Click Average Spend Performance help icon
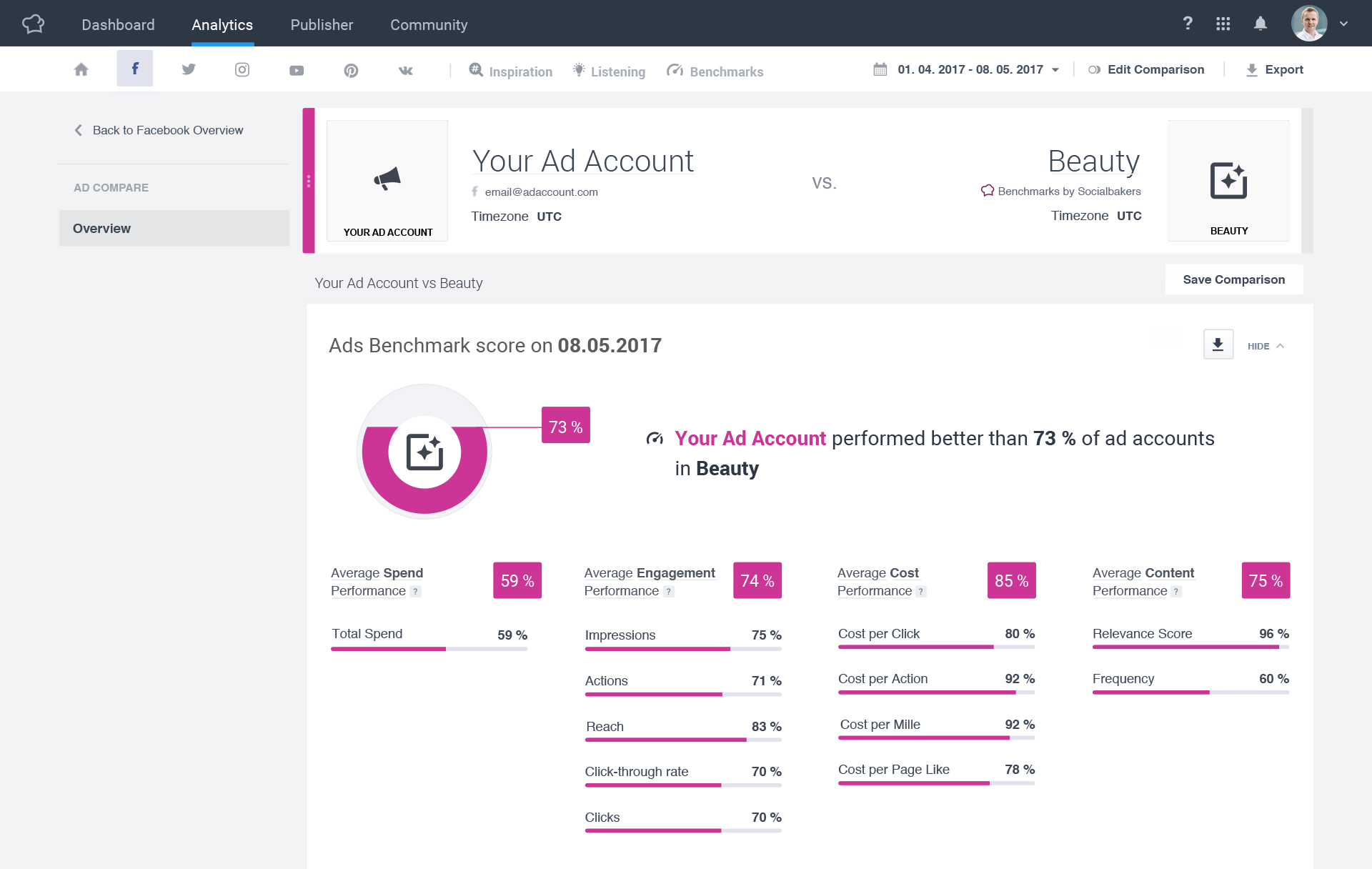Screen dimensions: 1372x869 pos(415,592)
